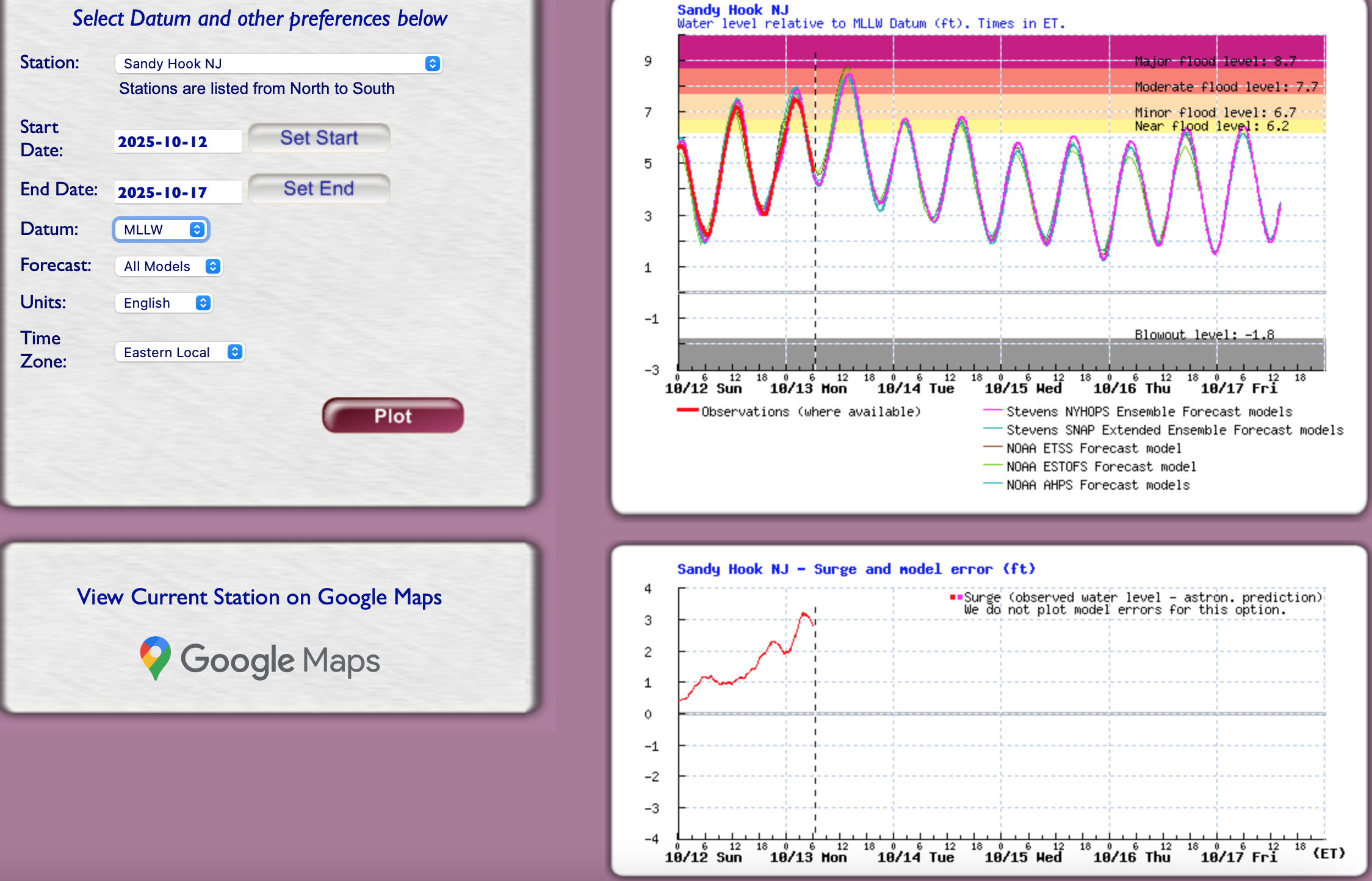
Task: Click the red Plot button
Action: click(392, 416)
